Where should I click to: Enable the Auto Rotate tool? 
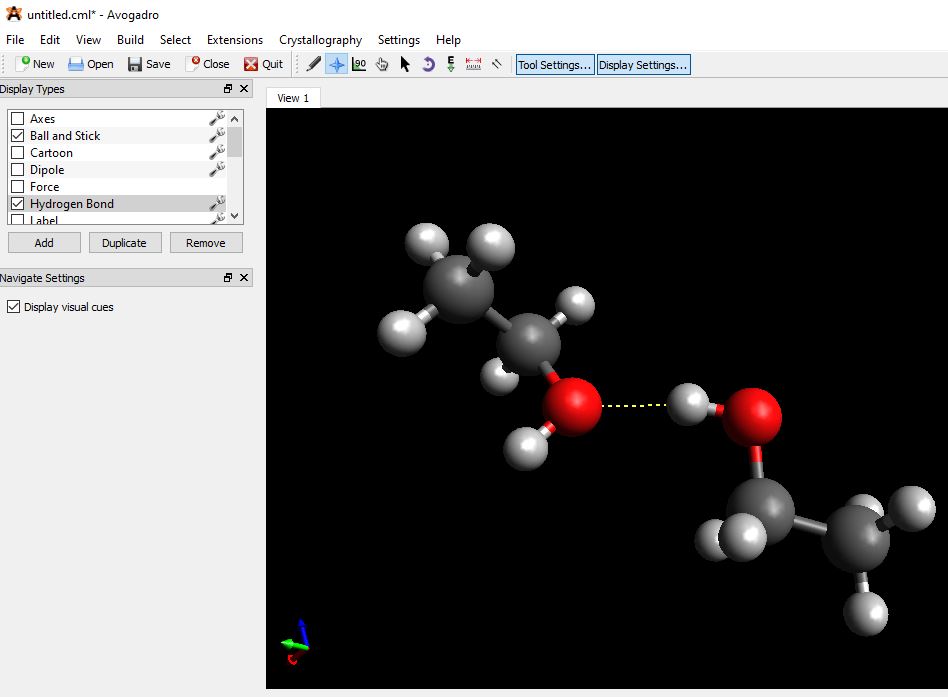click(x=428, y=64)
